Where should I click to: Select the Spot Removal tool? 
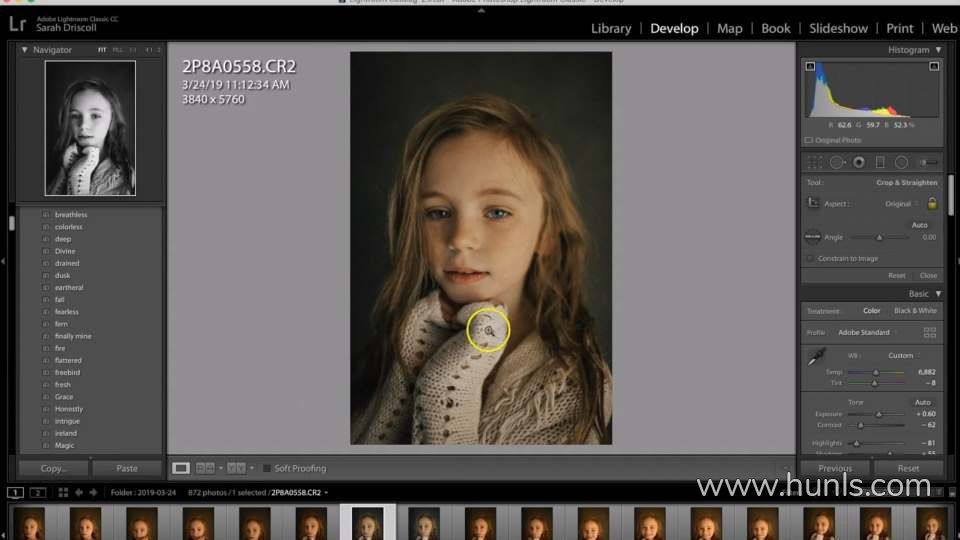click(x=836, y=162)
